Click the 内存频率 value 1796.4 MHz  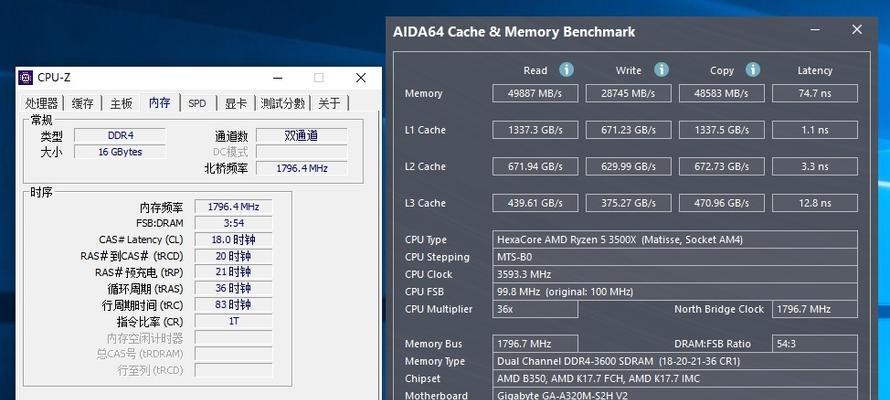pyautogui.click(x=233, y=207)
